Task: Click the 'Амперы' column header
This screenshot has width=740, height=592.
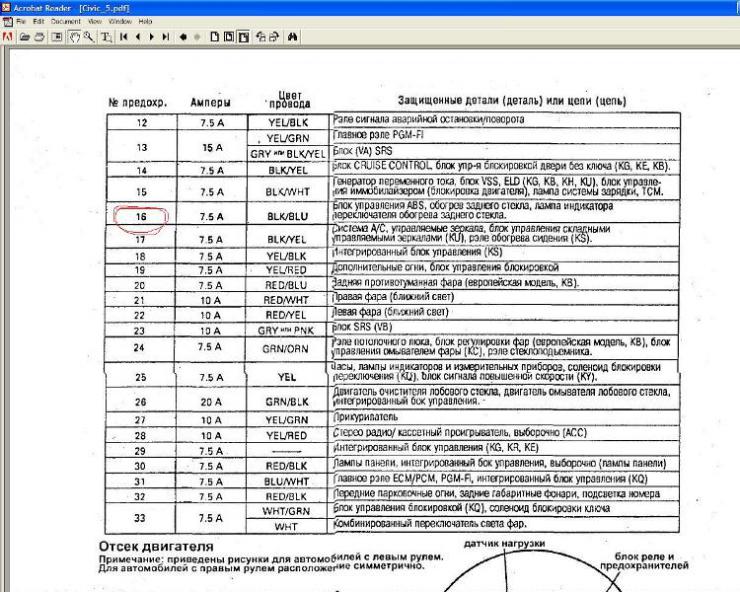Action: pyautogui.click(x=210, y=102)
